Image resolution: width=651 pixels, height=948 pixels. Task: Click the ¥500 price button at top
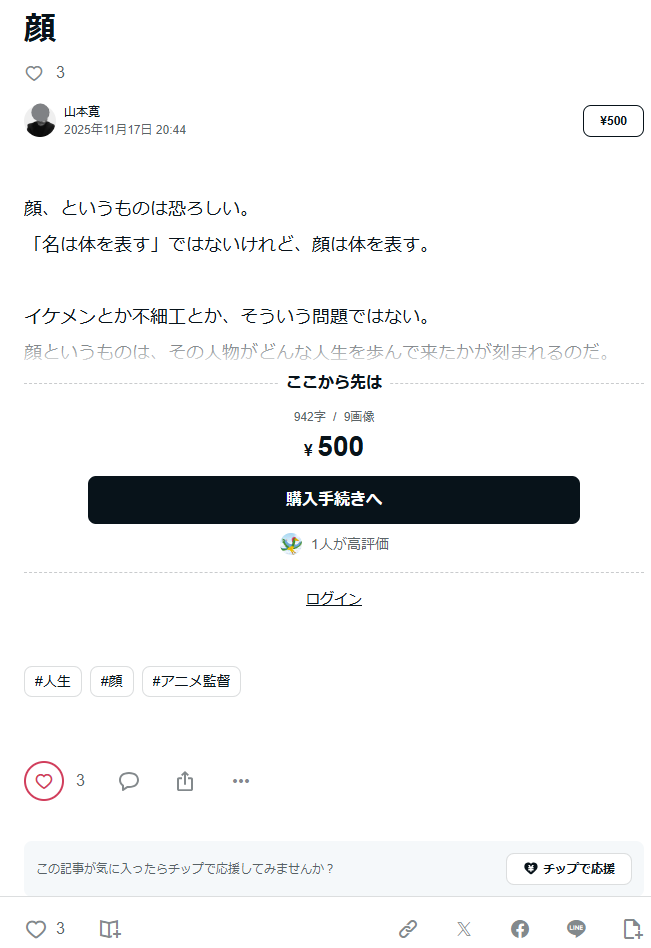(x=613, y=121)
